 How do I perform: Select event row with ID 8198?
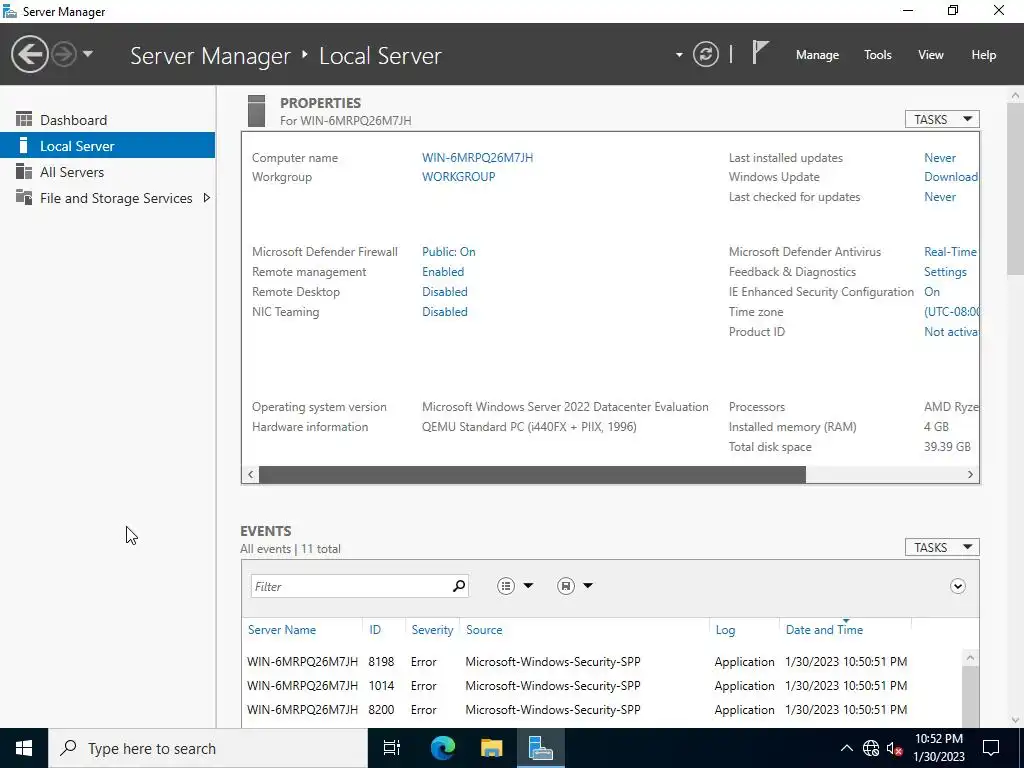(602, 662)
